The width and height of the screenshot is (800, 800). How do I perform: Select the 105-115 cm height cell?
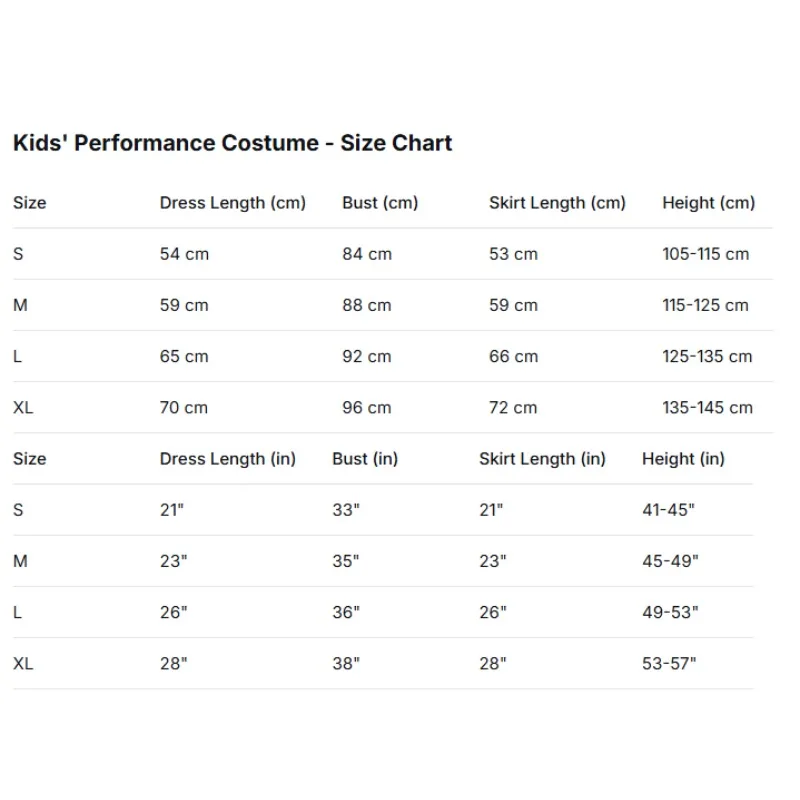[705, 254]
